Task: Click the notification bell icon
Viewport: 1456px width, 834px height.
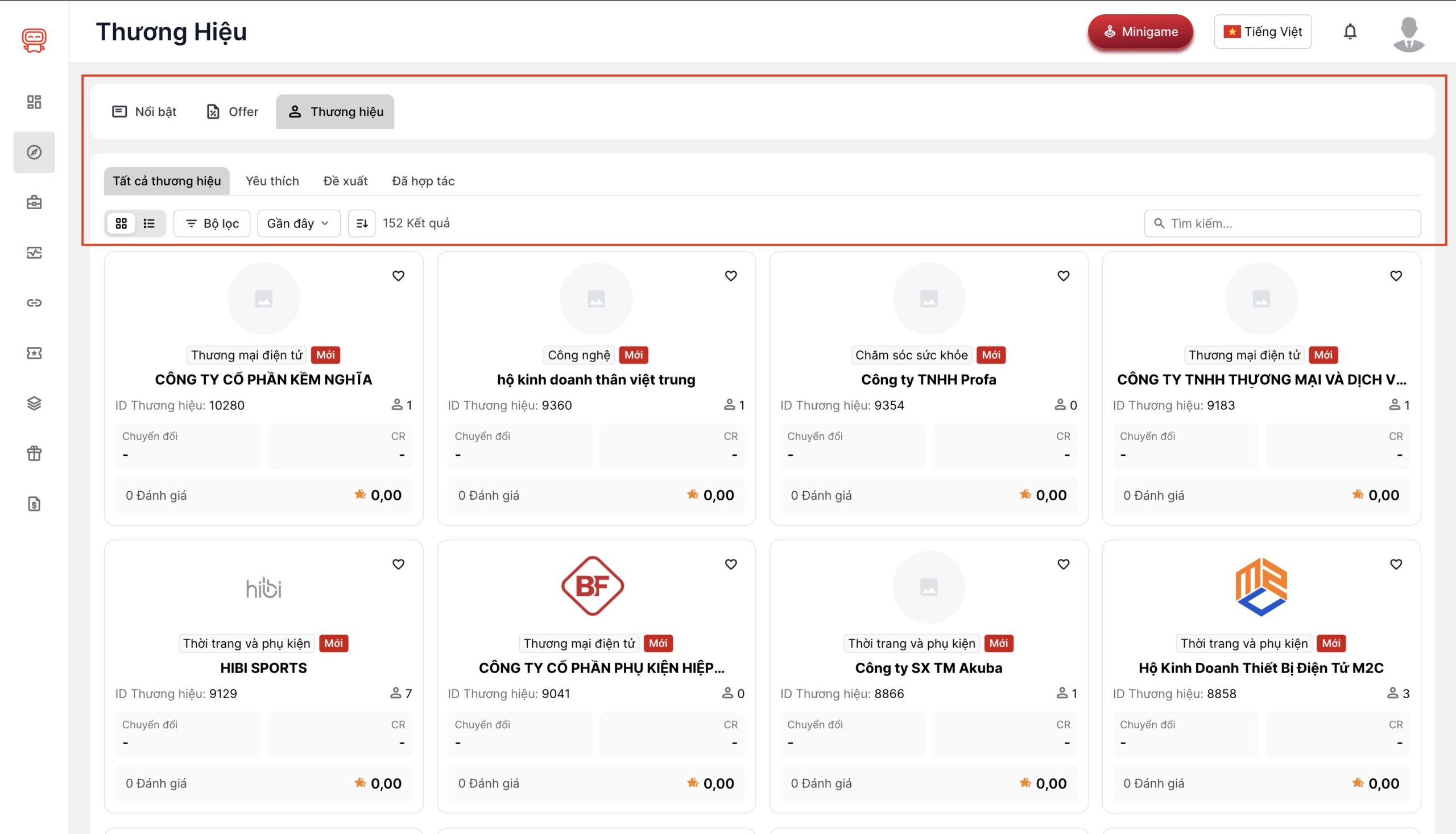Action: point(1350,31)
